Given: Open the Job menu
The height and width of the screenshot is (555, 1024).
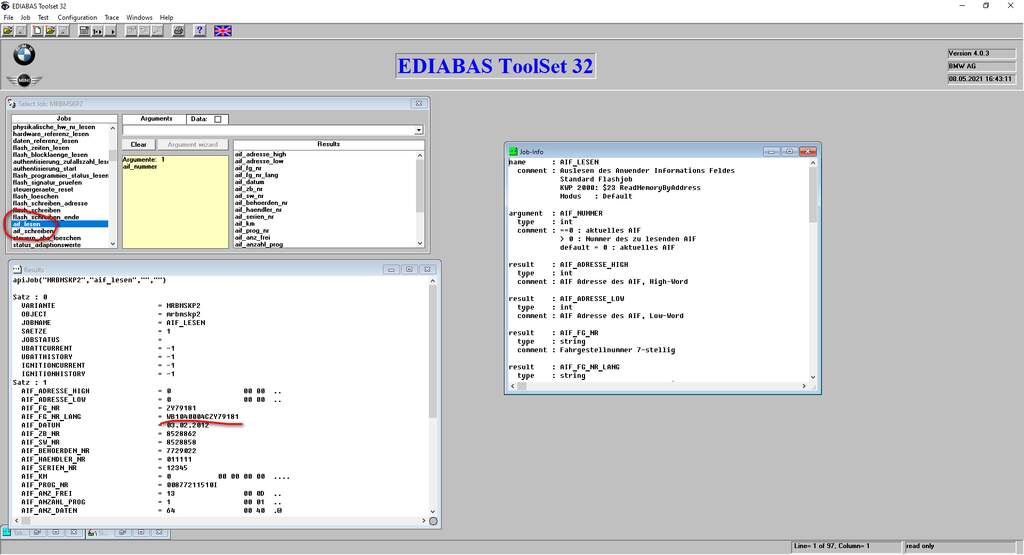Looking at the screenshot, I should [x=25, y=18].
